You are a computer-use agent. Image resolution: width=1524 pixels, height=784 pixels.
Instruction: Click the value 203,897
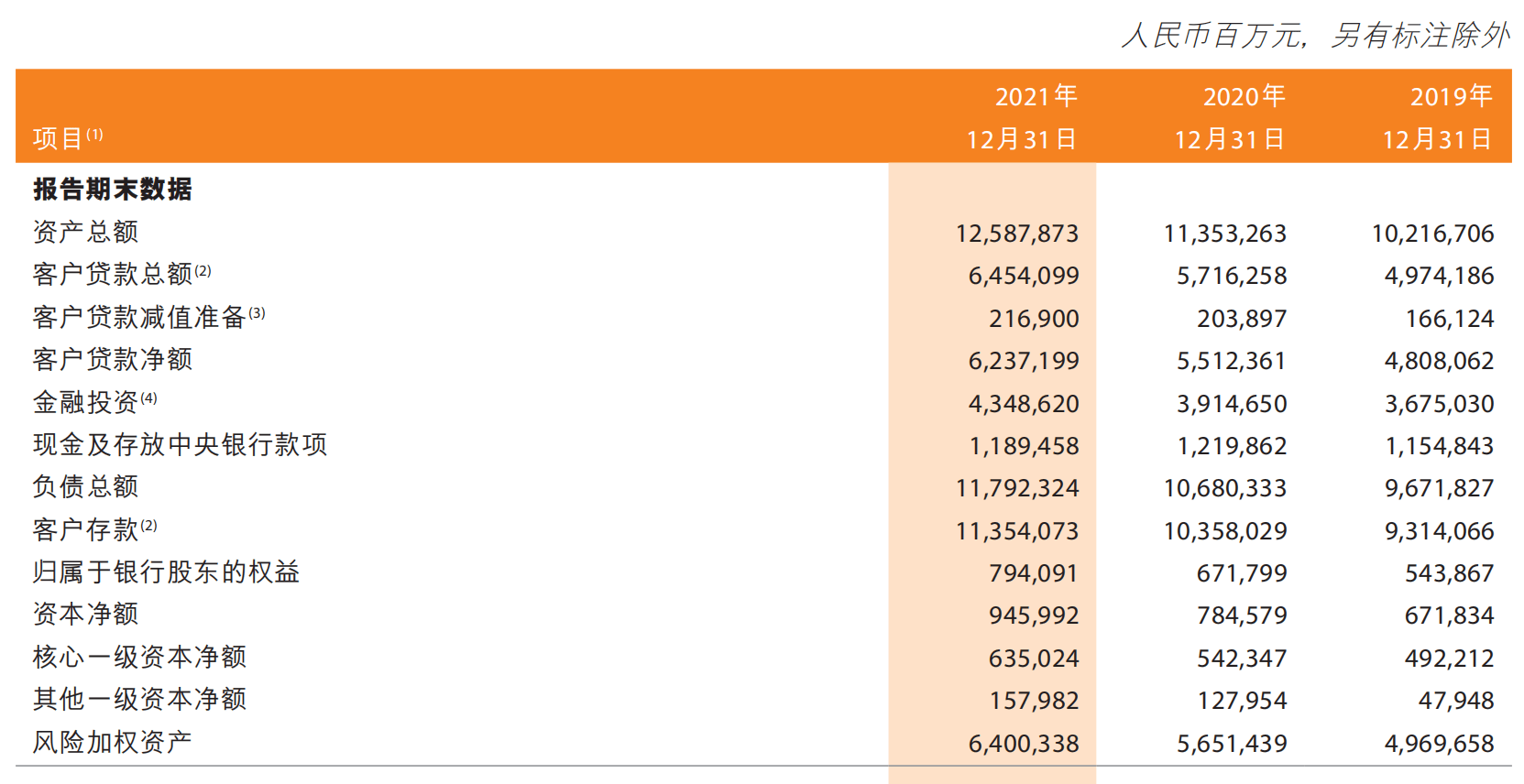1243,319
